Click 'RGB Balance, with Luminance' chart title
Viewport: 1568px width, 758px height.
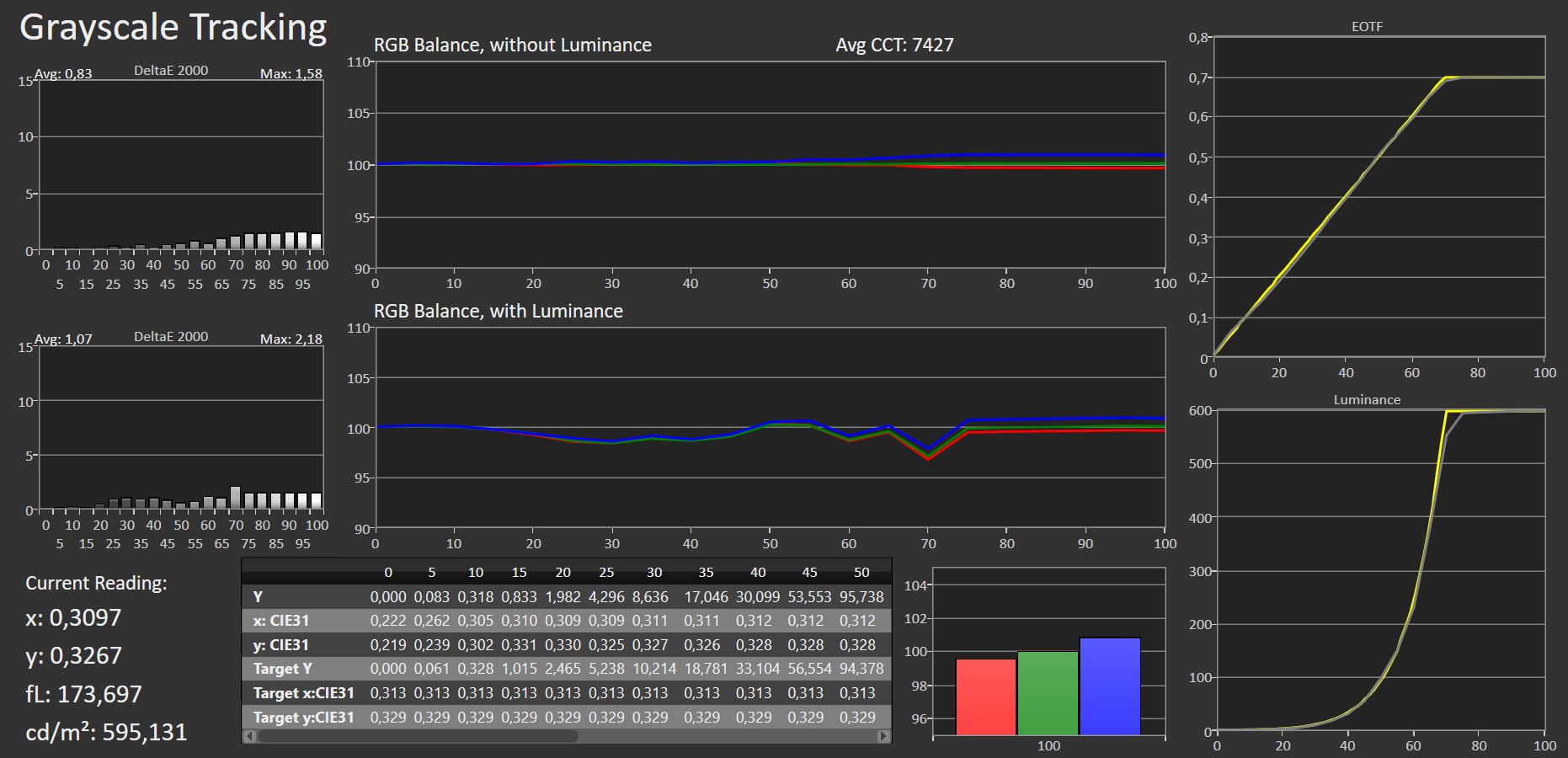point(498,312)
